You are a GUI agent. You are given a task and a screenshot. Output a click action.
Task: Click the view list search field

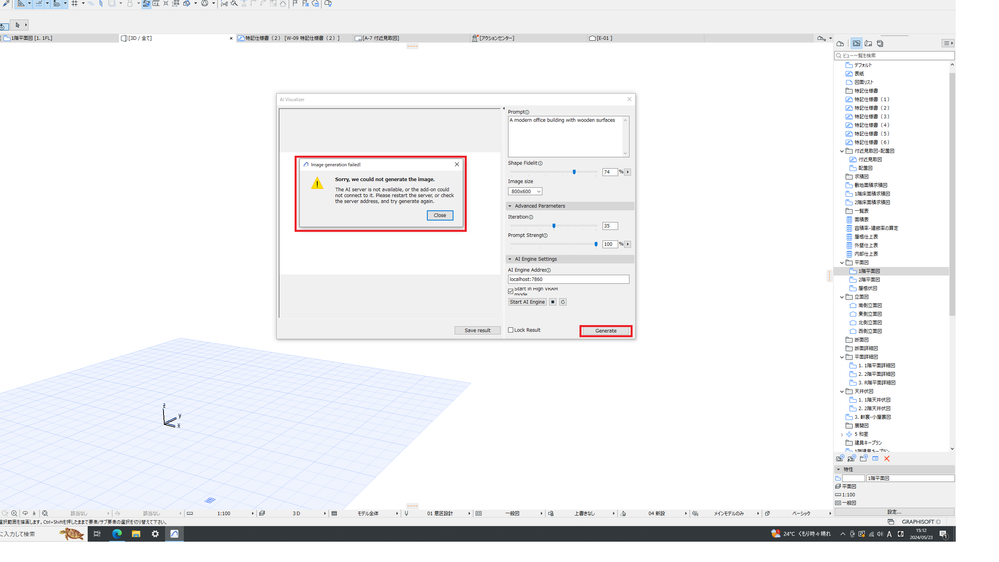pyautogui.click(x=895, y=55)
